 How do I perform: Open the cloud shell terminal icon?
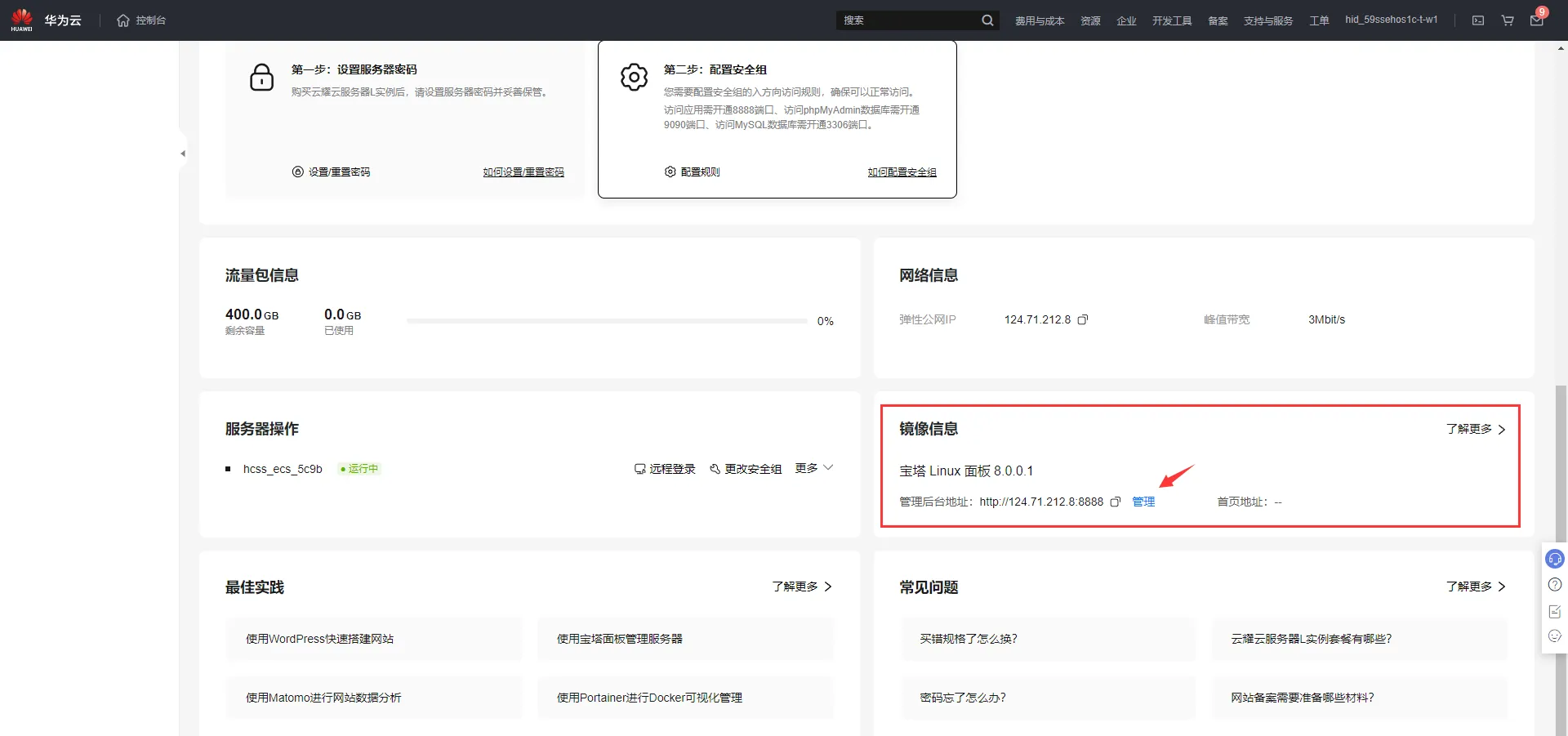pyautogui.click(x=1478, y=20)
